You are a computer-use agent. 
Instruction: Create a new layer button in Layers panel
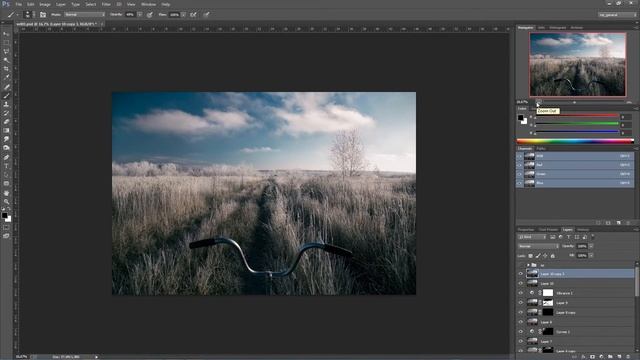619,357
